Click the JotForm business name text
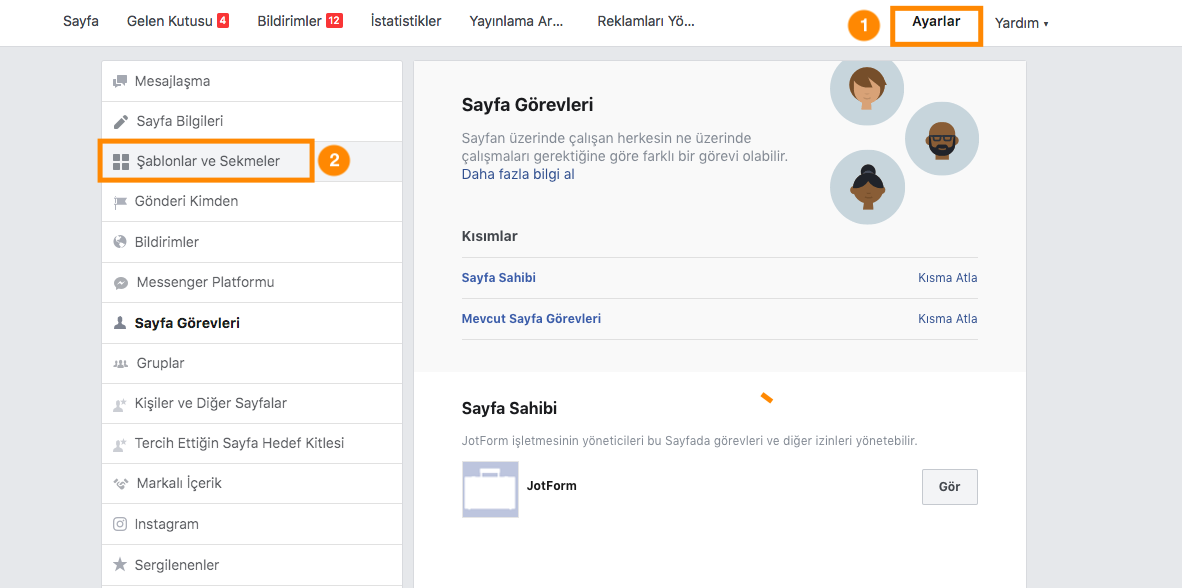The height and width of the screenshot is (588, 1182). click(552, 485)
